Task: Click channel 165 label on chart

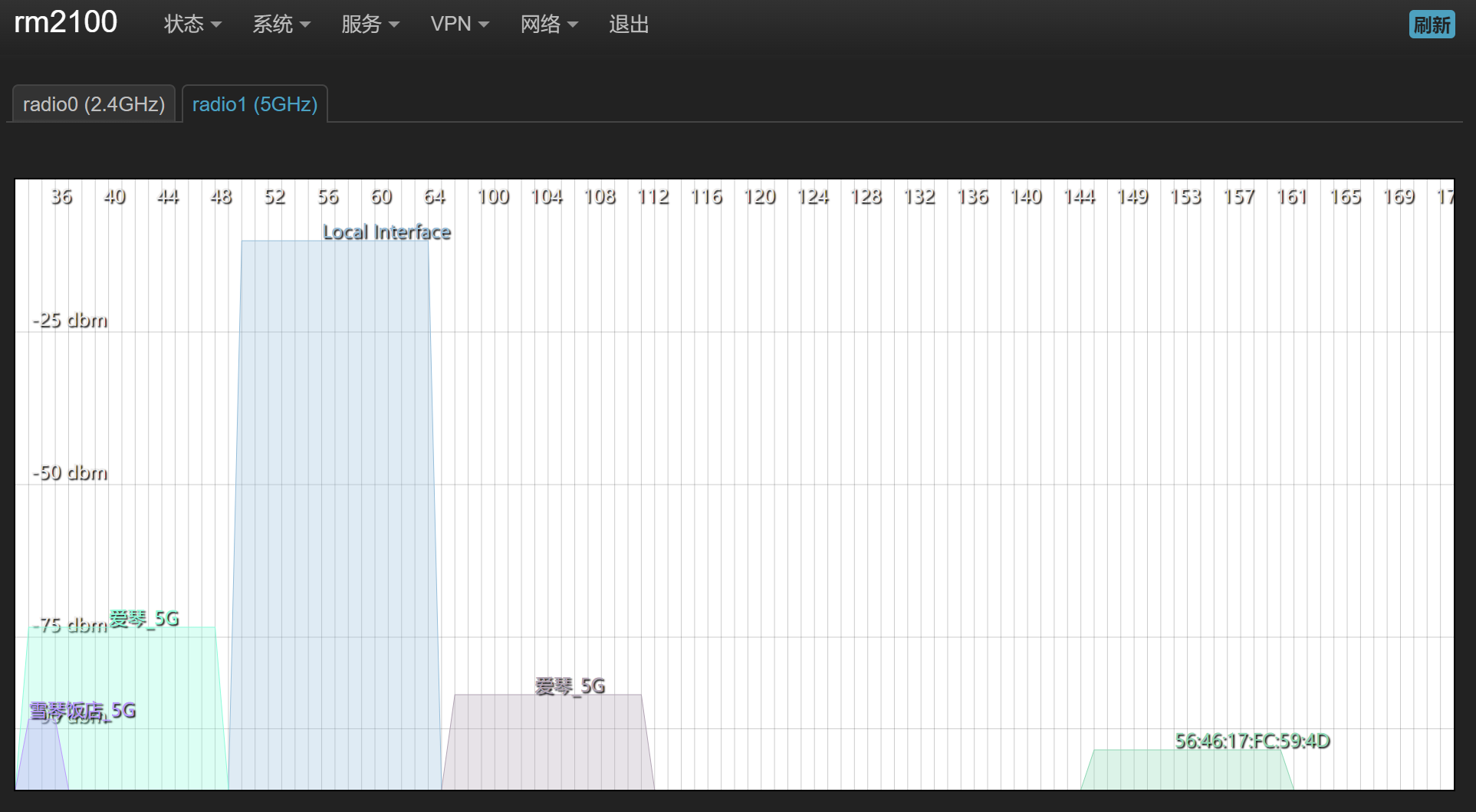Action: point(1345,197)
